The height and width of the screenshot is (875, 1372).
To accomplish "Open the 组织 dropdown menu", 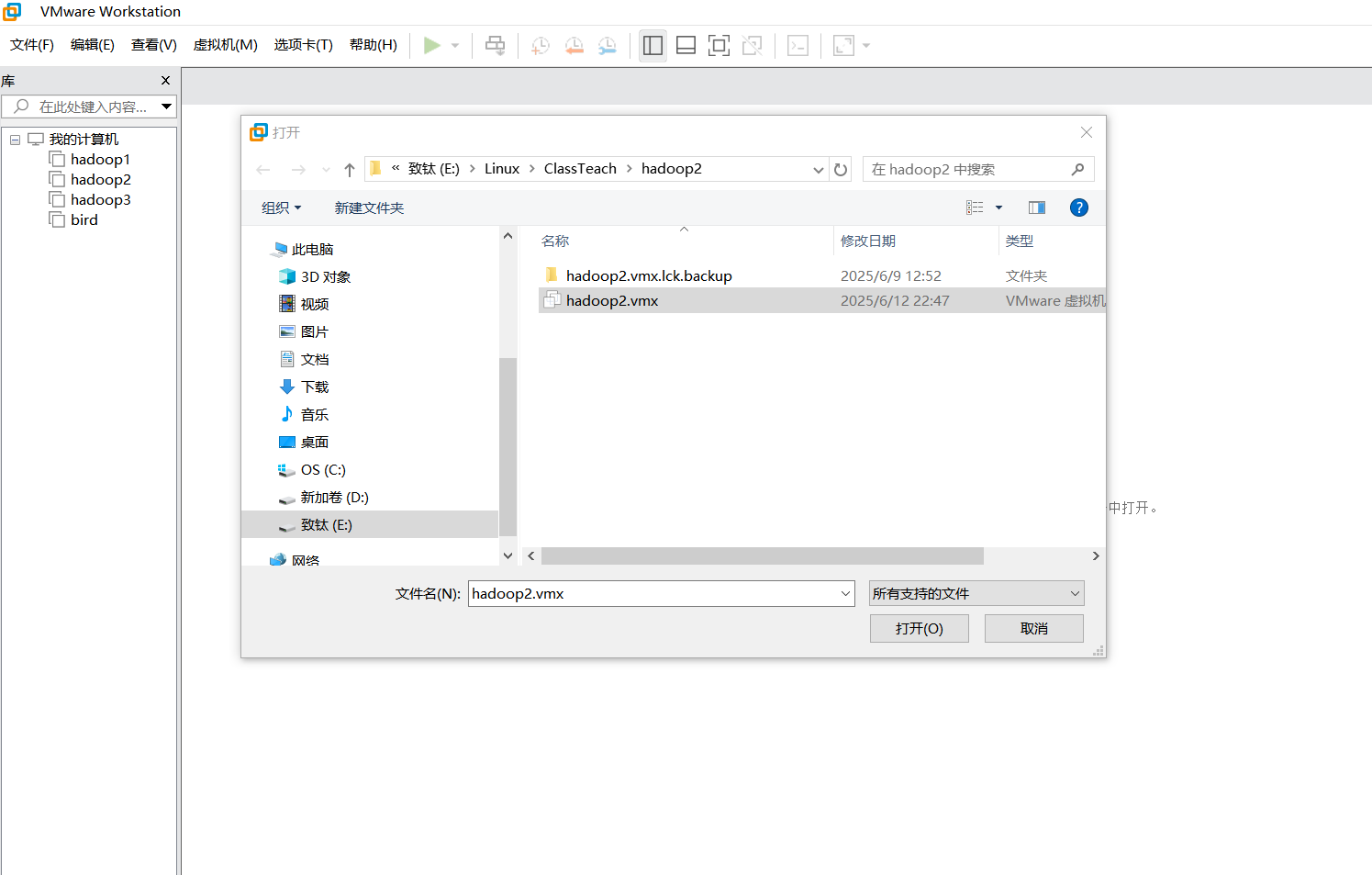I will point(281,208).
